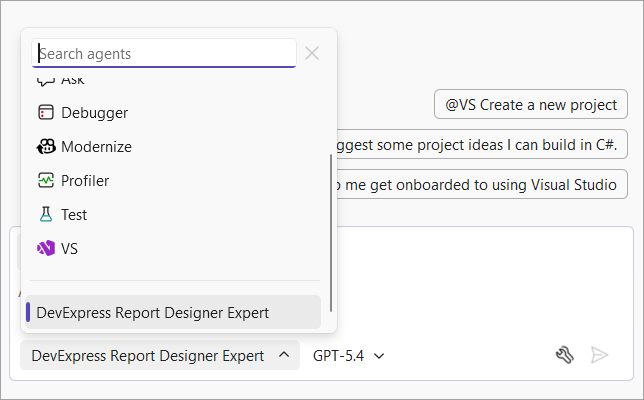Select the Test agent
This screenshot has height=400, width=644.
pyautogui.click(x=172, y=214)
